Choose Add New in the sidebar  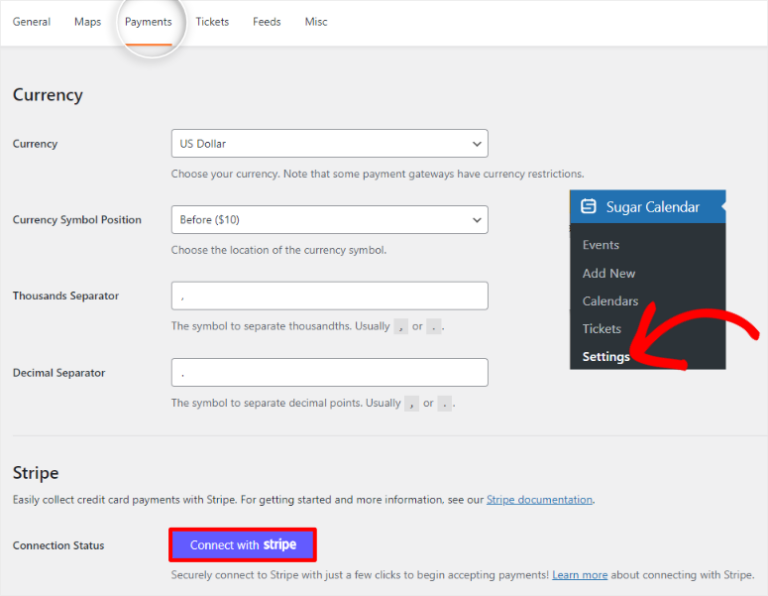pyautogui.click(x=609, y=273)
